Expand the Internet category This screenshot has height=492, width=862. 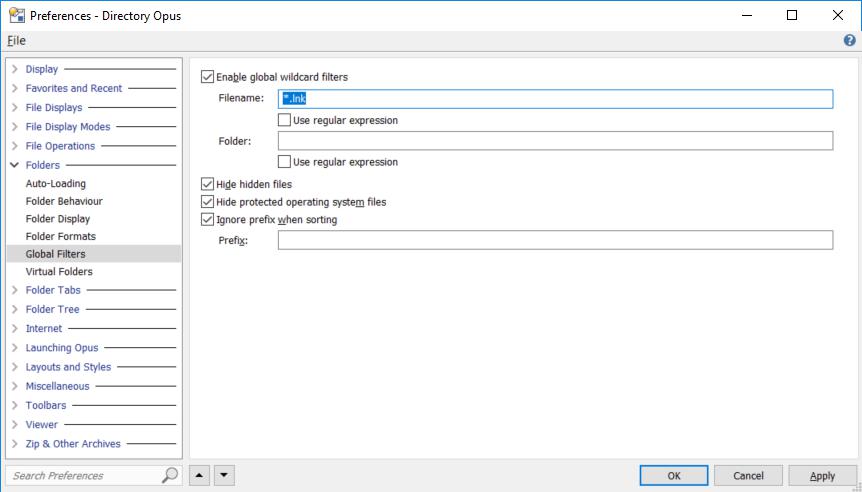(15, 329)
